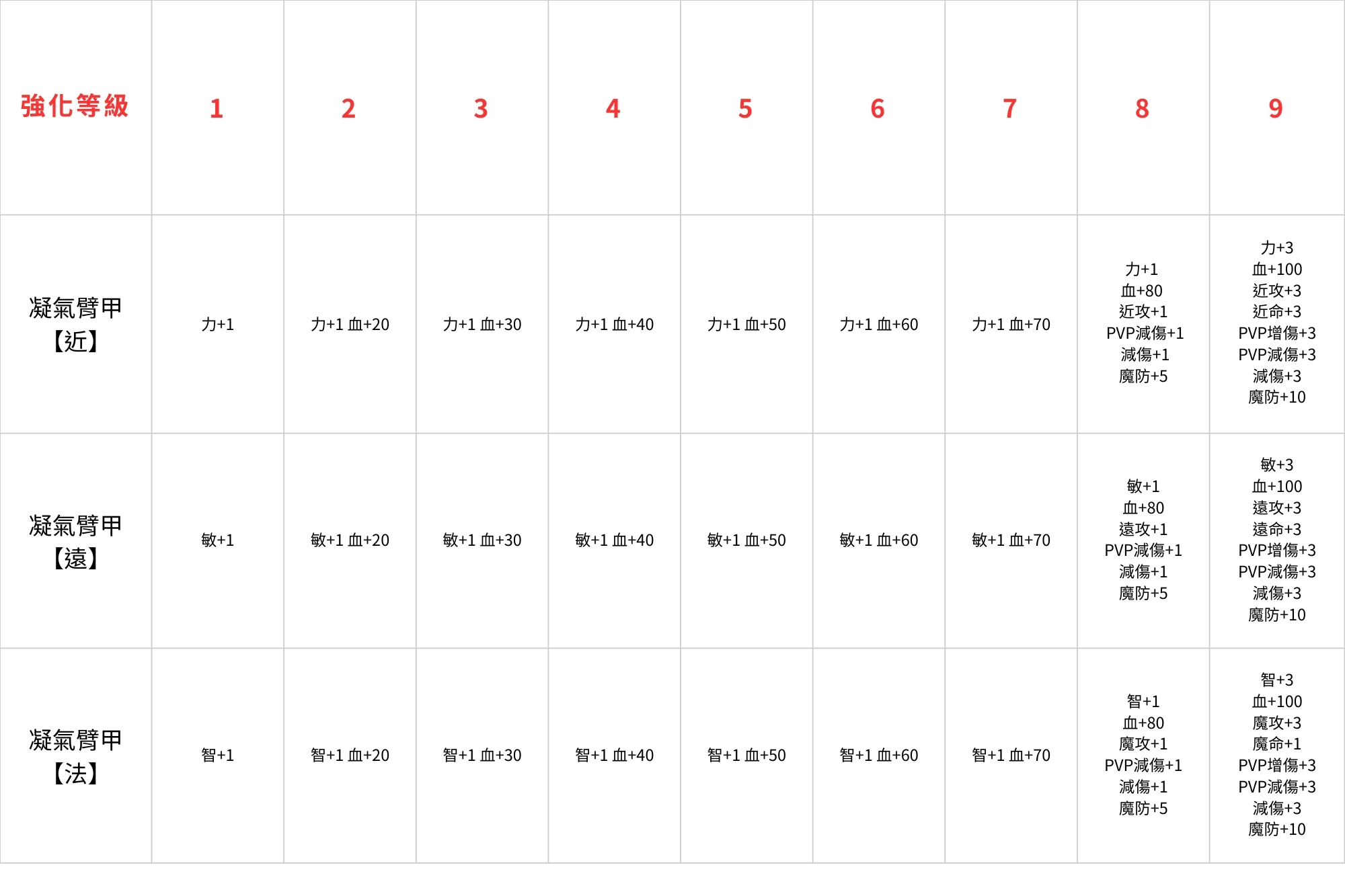Image resolution: width=1345 pixels, height=896 pixels.
Task: Click the 敏+1 血+40 cell
Action: (x=614, y=541)
